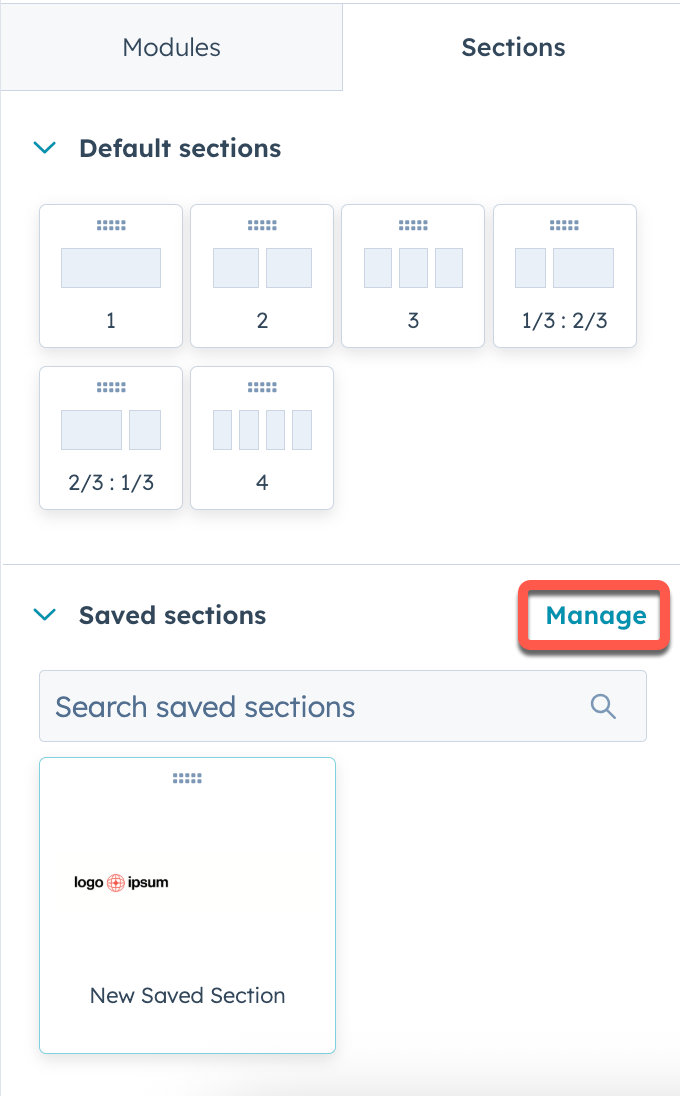Screen dimensions: 680x1096
Task: Switch to the Sections tab
Action: [513, 47]
